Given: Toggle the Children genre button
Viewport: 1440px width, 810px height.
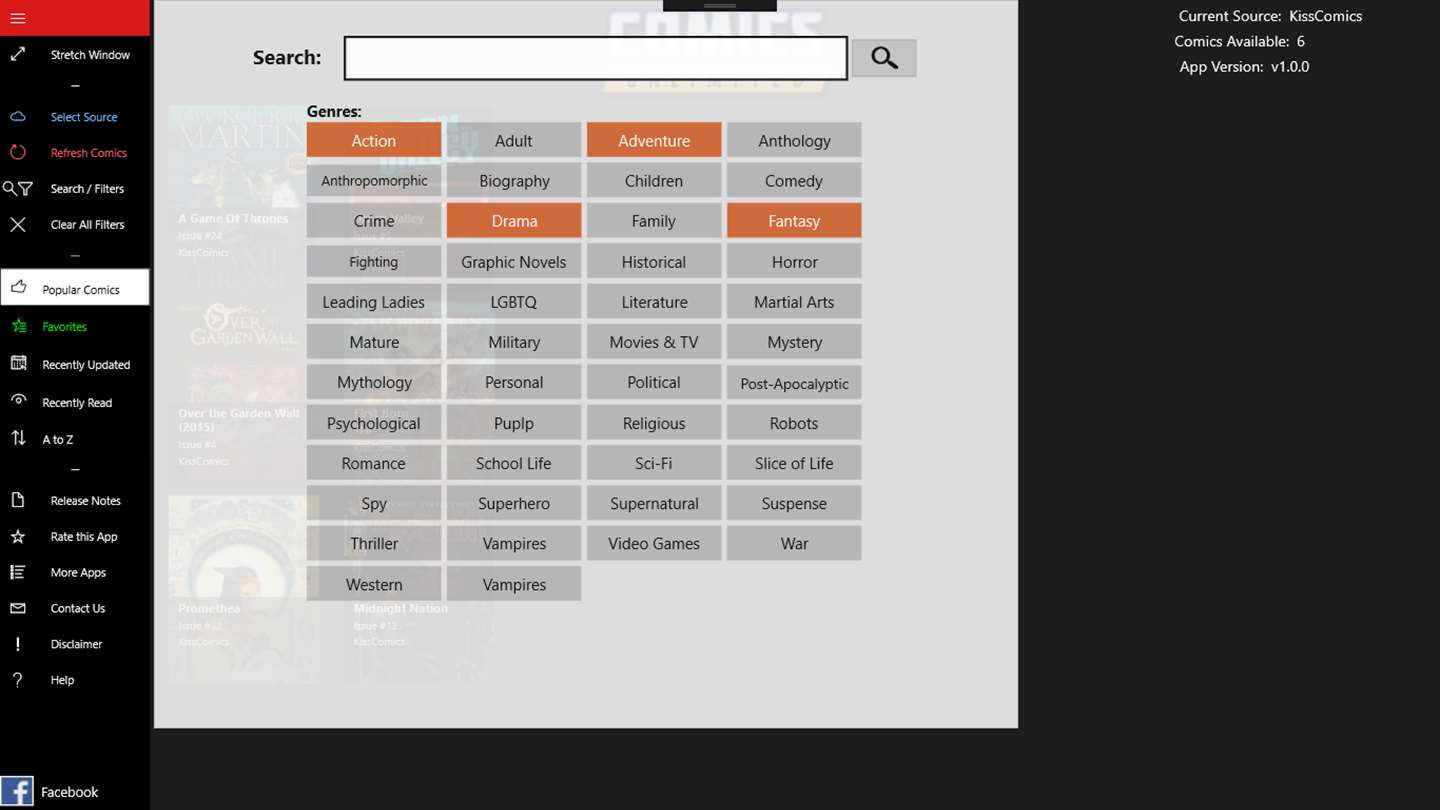Looking at the screenshot, I should [x=654, y=181].
